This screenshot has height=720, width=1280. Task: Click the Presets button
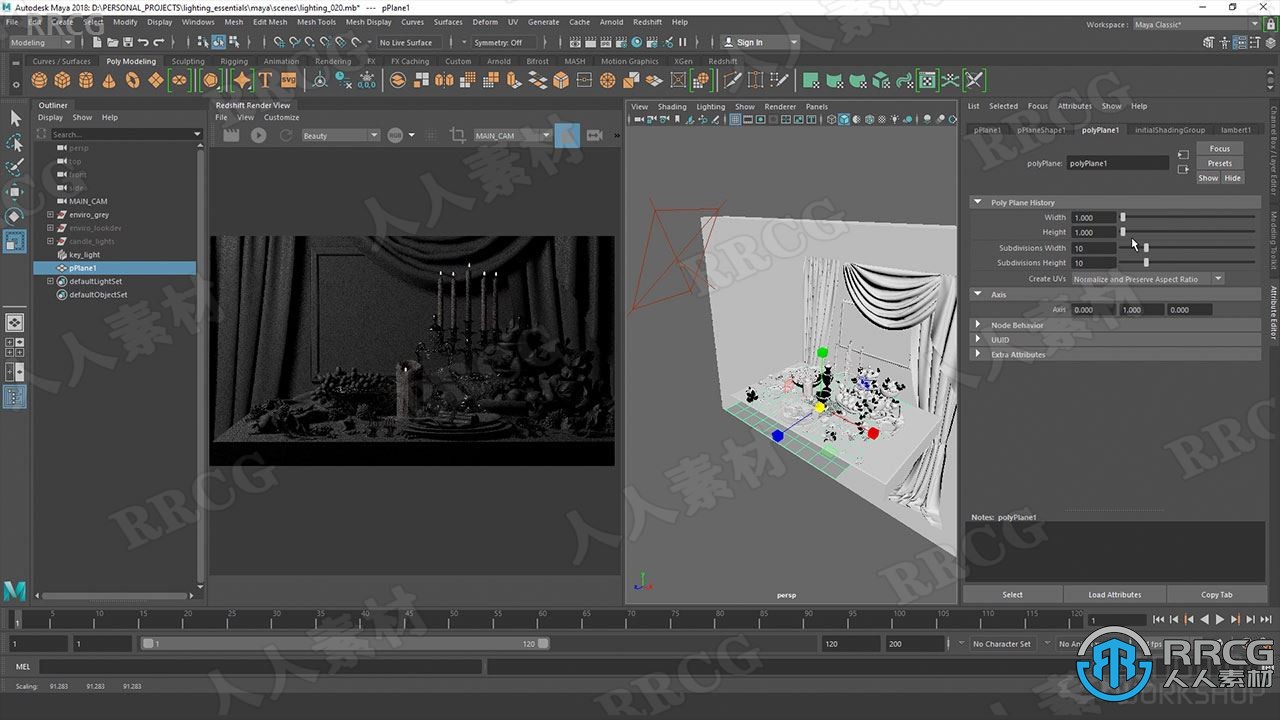click(1220, 163)
